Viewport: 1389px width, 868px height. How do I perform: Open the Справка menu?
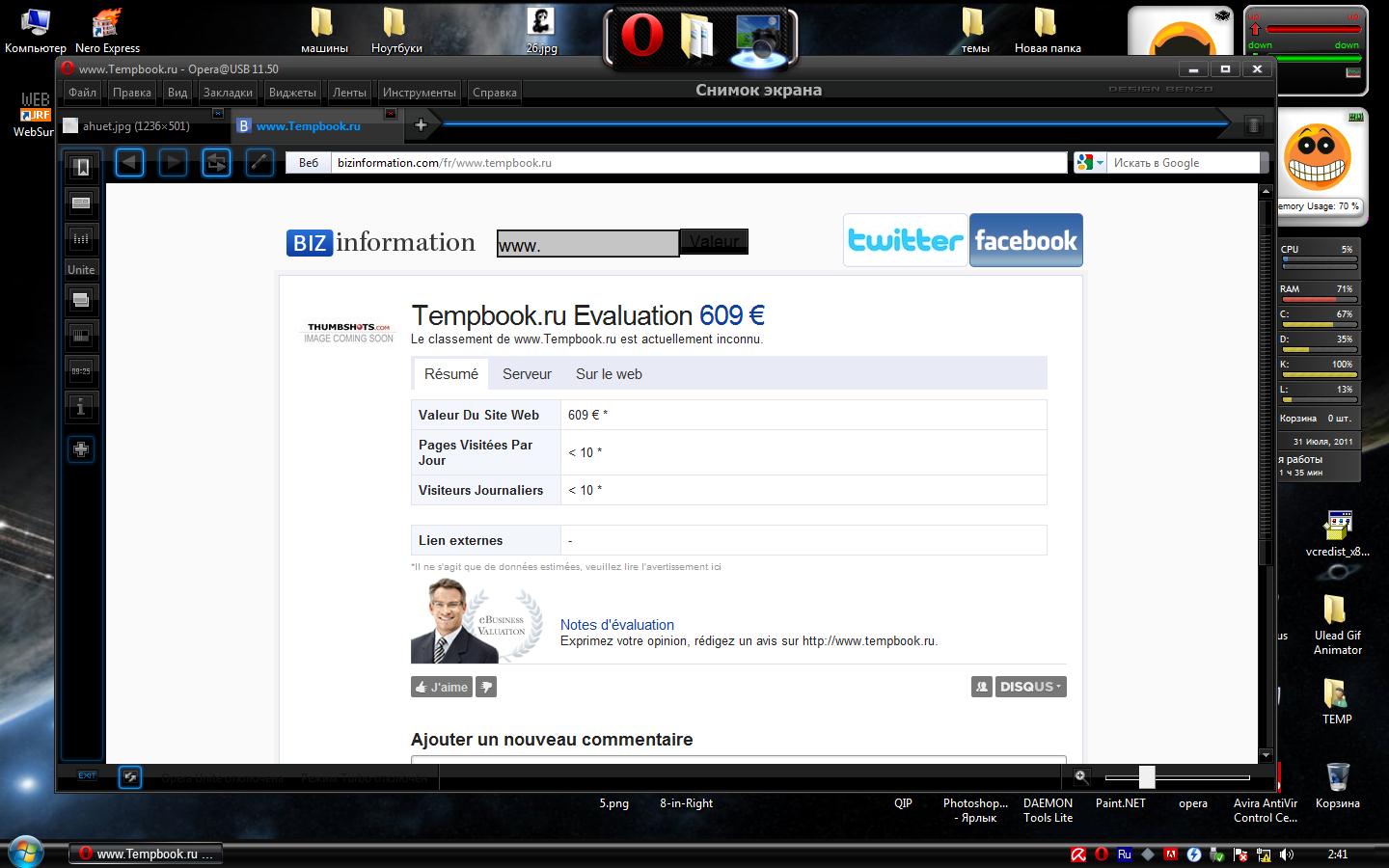(x=495, y=93)
